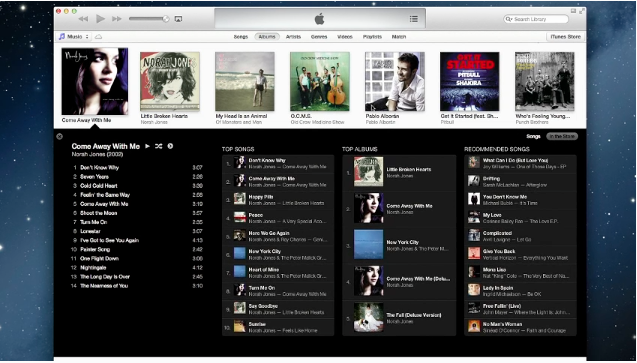Screen dimensions: 637x363
Task: Switch to the Albums tab
Action: tap(267, 37)
